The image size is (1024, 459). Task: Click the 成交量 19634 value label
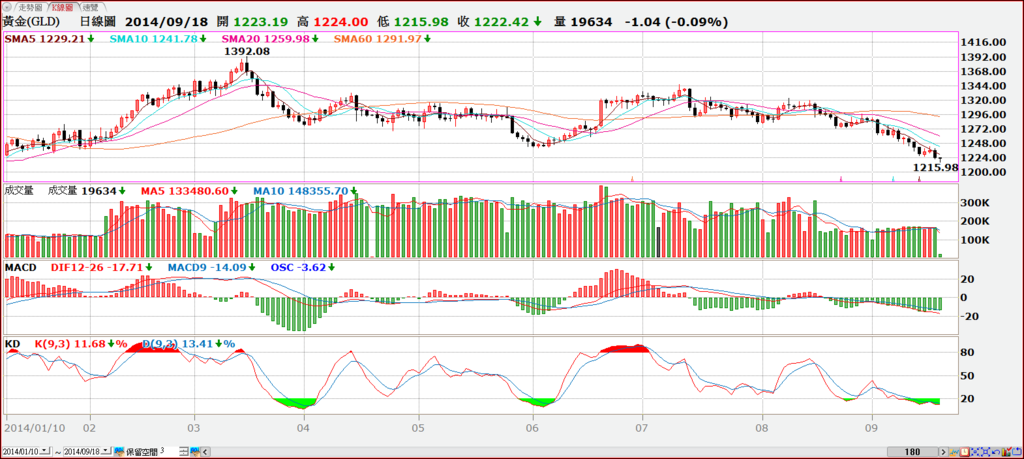[86, 191]
